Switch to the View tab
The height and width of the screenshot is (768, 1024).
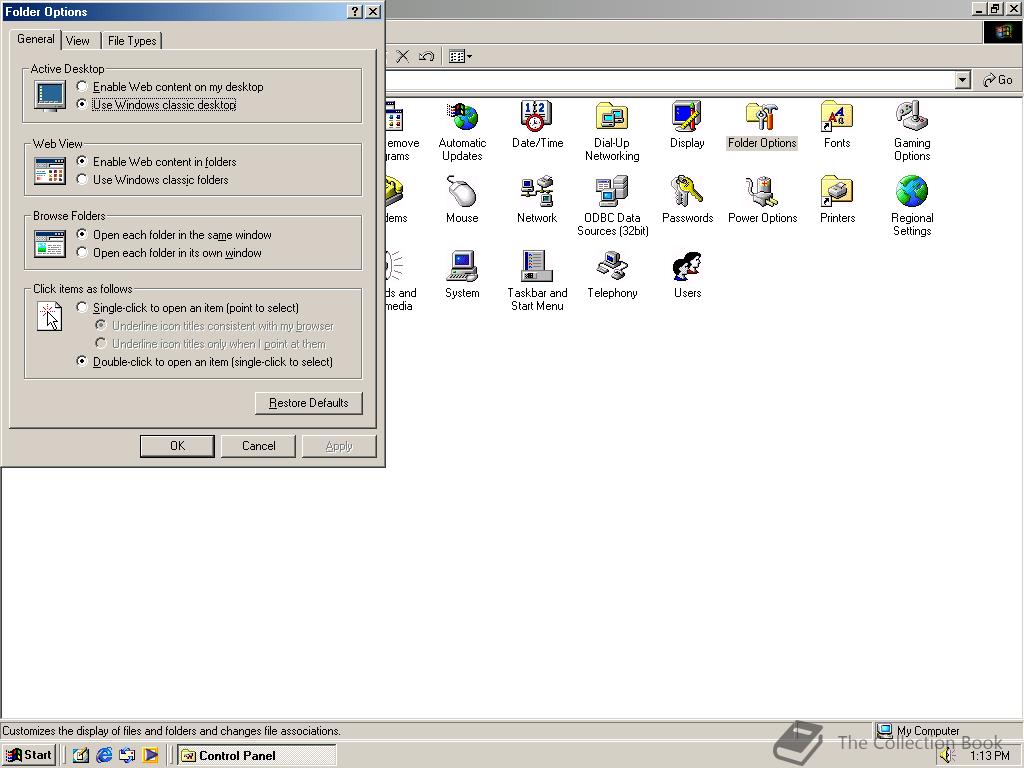click(78, 40)
